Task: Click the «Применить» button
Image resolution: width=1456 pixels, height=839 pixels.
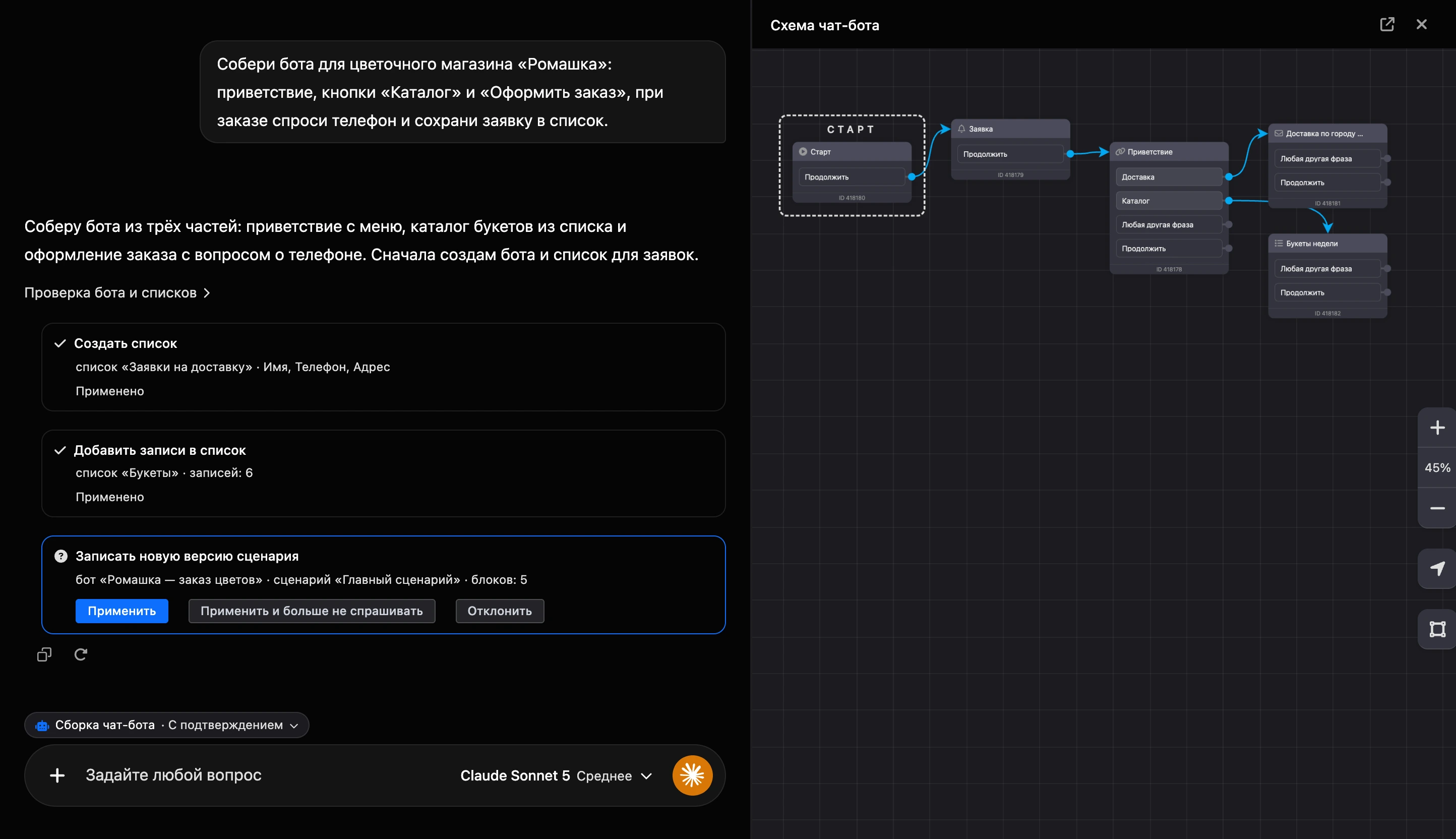Action: pos(122,611)
